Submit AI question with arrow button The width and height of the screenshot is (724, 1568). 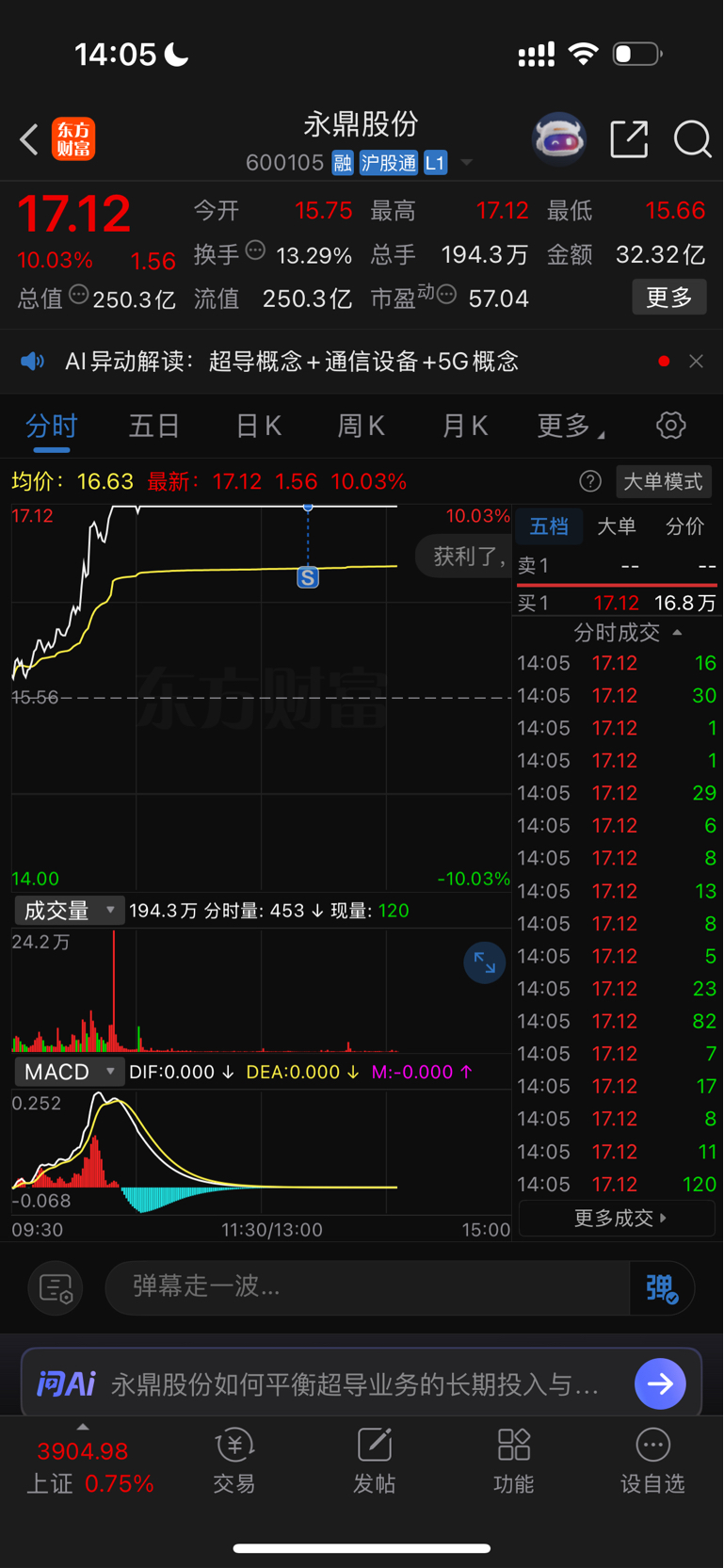point(660,1383)
